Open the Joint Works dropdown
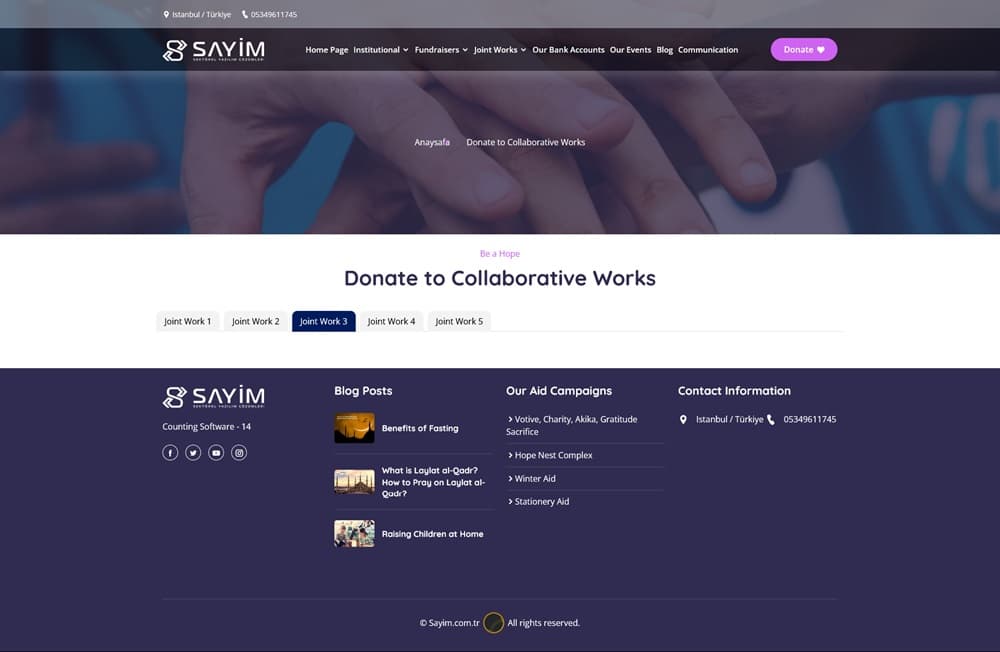The height and width of the screenshot is (652, 1000). (499, 50)
